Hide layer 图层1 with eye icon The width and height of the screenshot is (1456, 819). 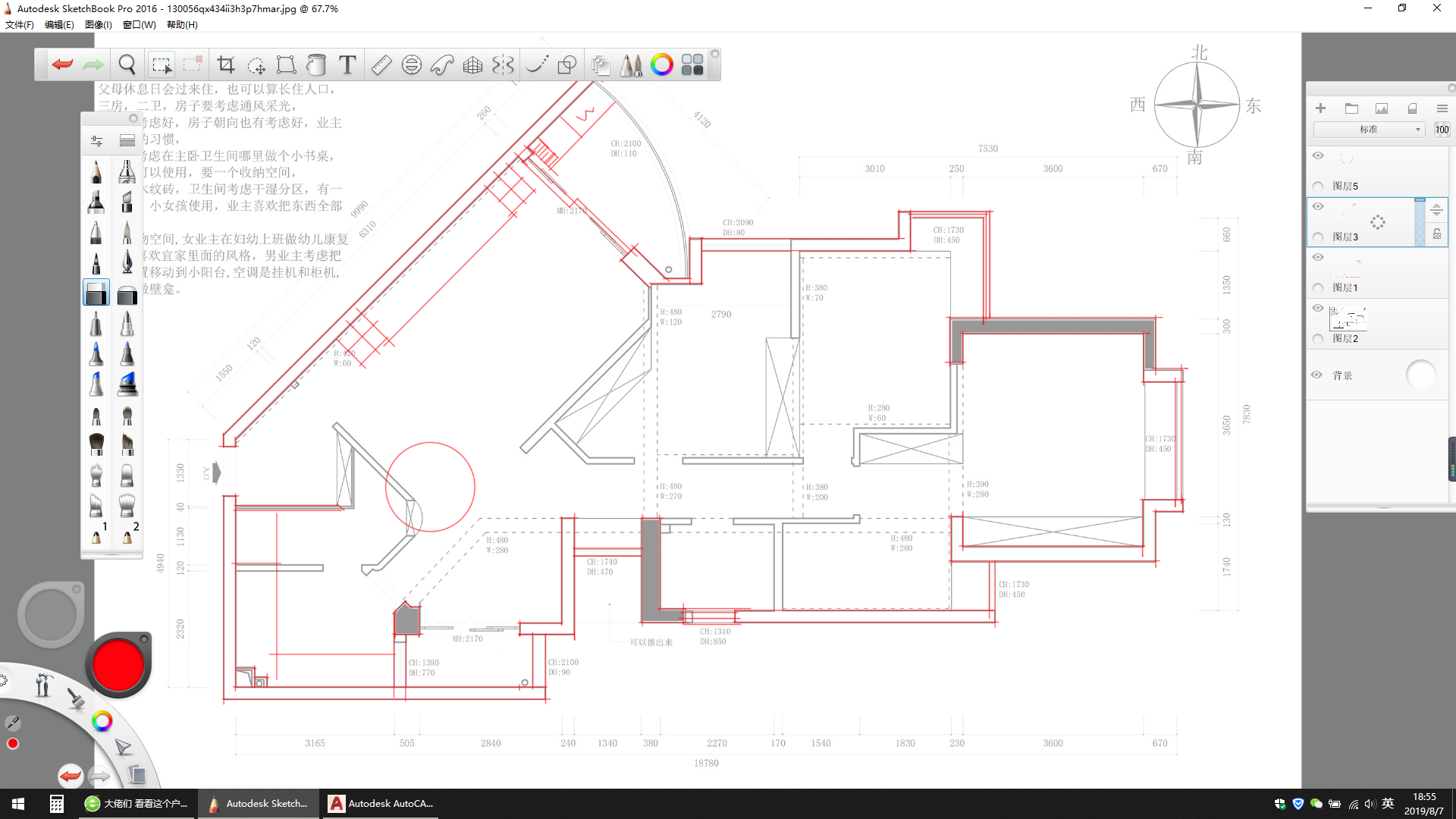tap(1318, 257)
